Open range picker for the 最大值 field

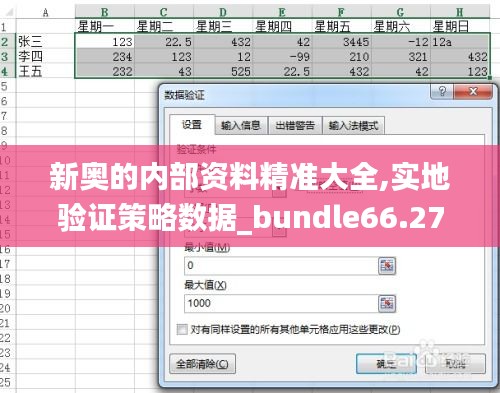[387, 303]
